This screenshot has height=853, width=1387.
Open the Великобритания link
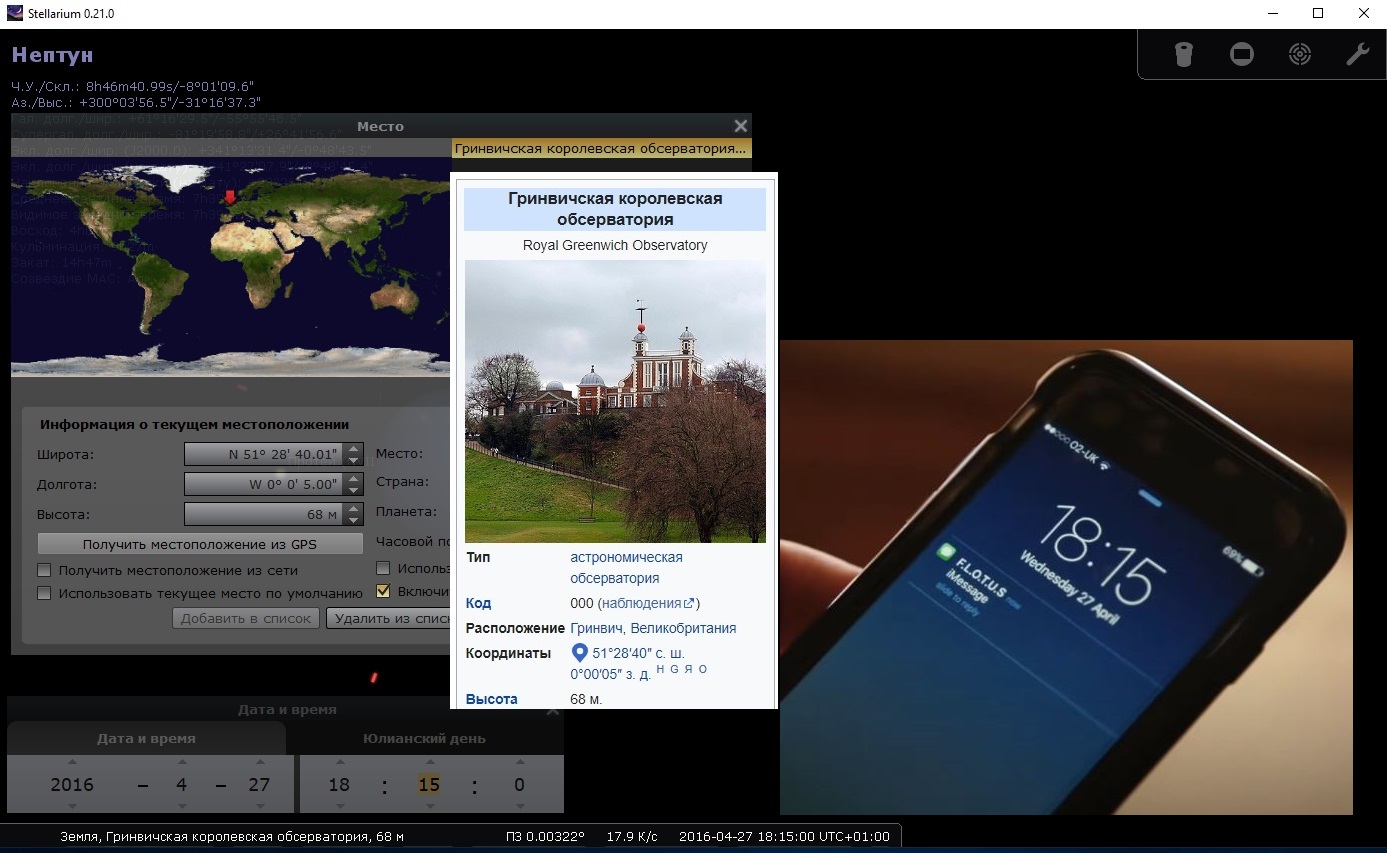[683, 628]
